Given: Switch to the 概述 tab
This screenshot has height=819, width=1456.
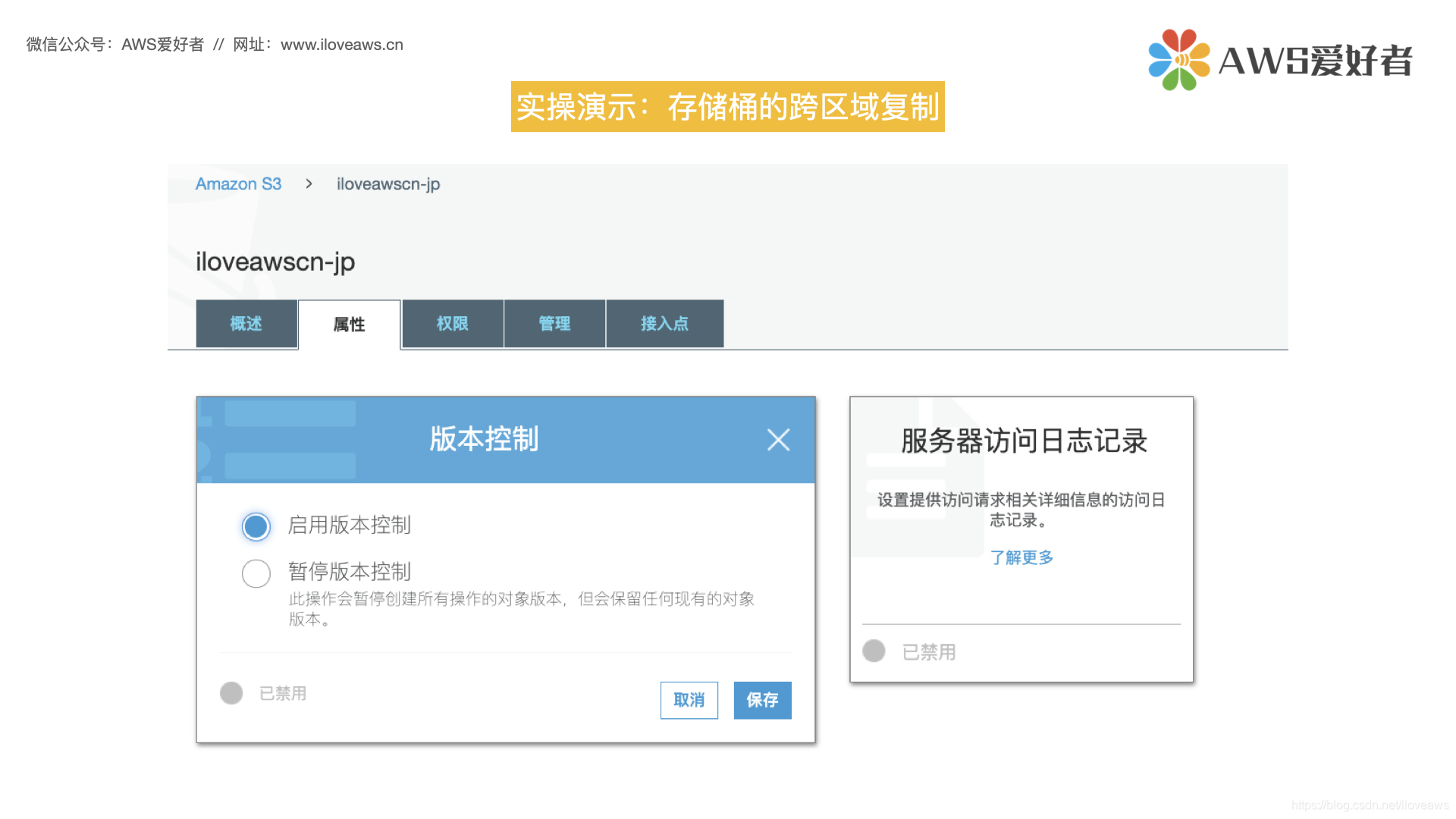Looking at the screenshot, I should click(246, 324).
